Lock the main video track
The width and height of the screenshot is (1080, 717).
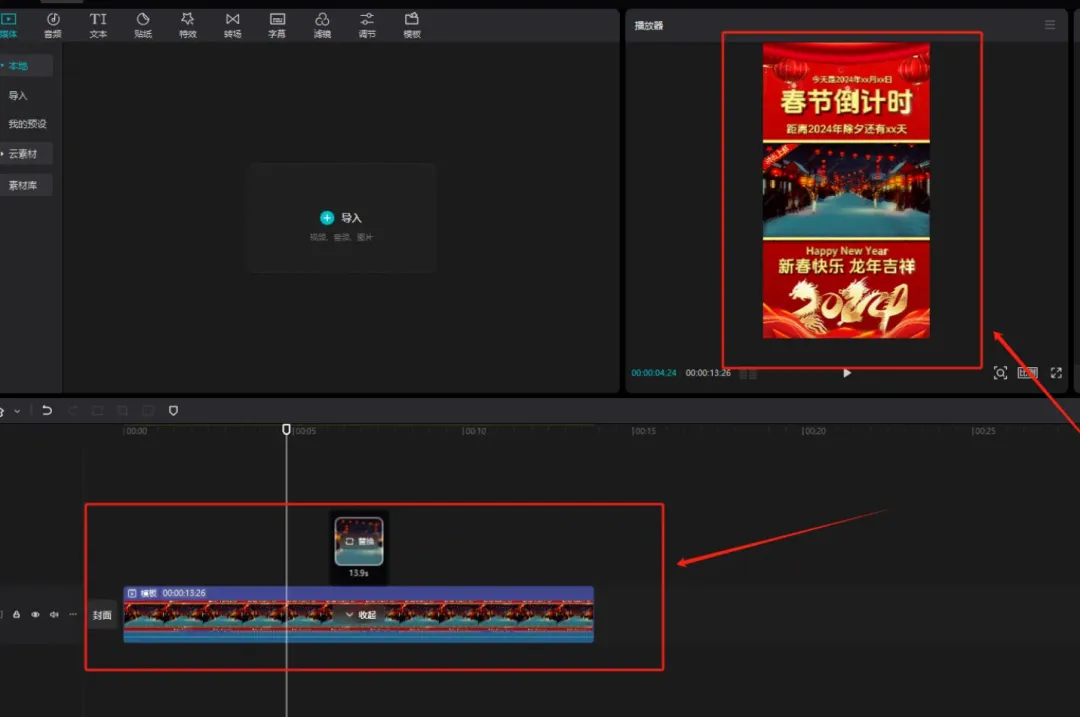17,614
